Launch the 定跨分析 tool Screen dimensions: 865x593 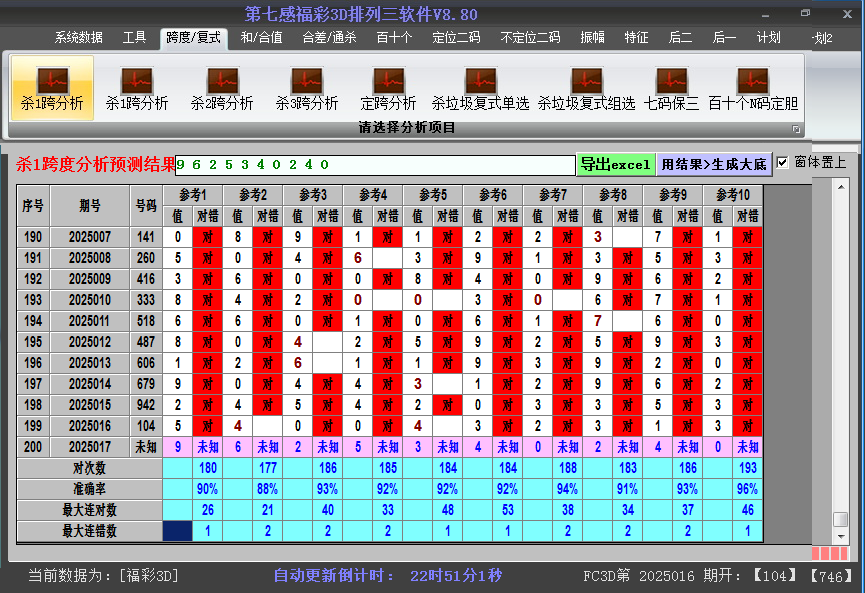tap(388, 88)
